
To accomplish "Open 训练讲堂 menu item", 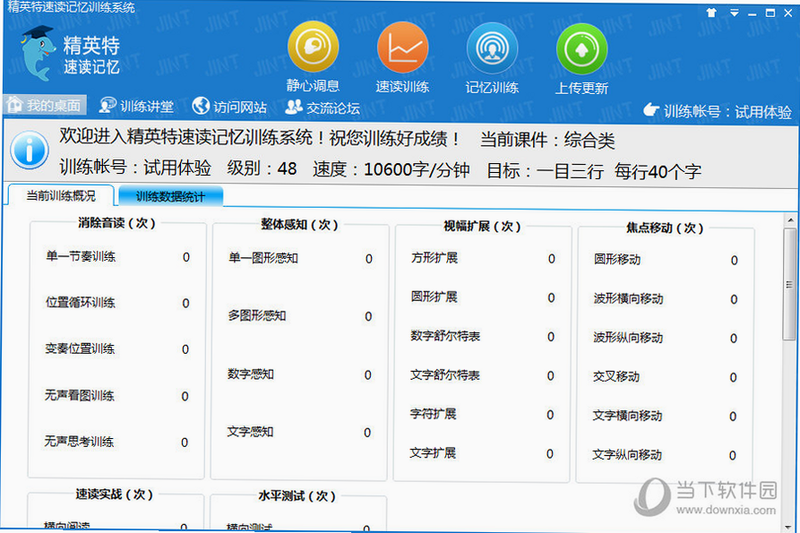I will pyautogui.click(x=136, y=106).
